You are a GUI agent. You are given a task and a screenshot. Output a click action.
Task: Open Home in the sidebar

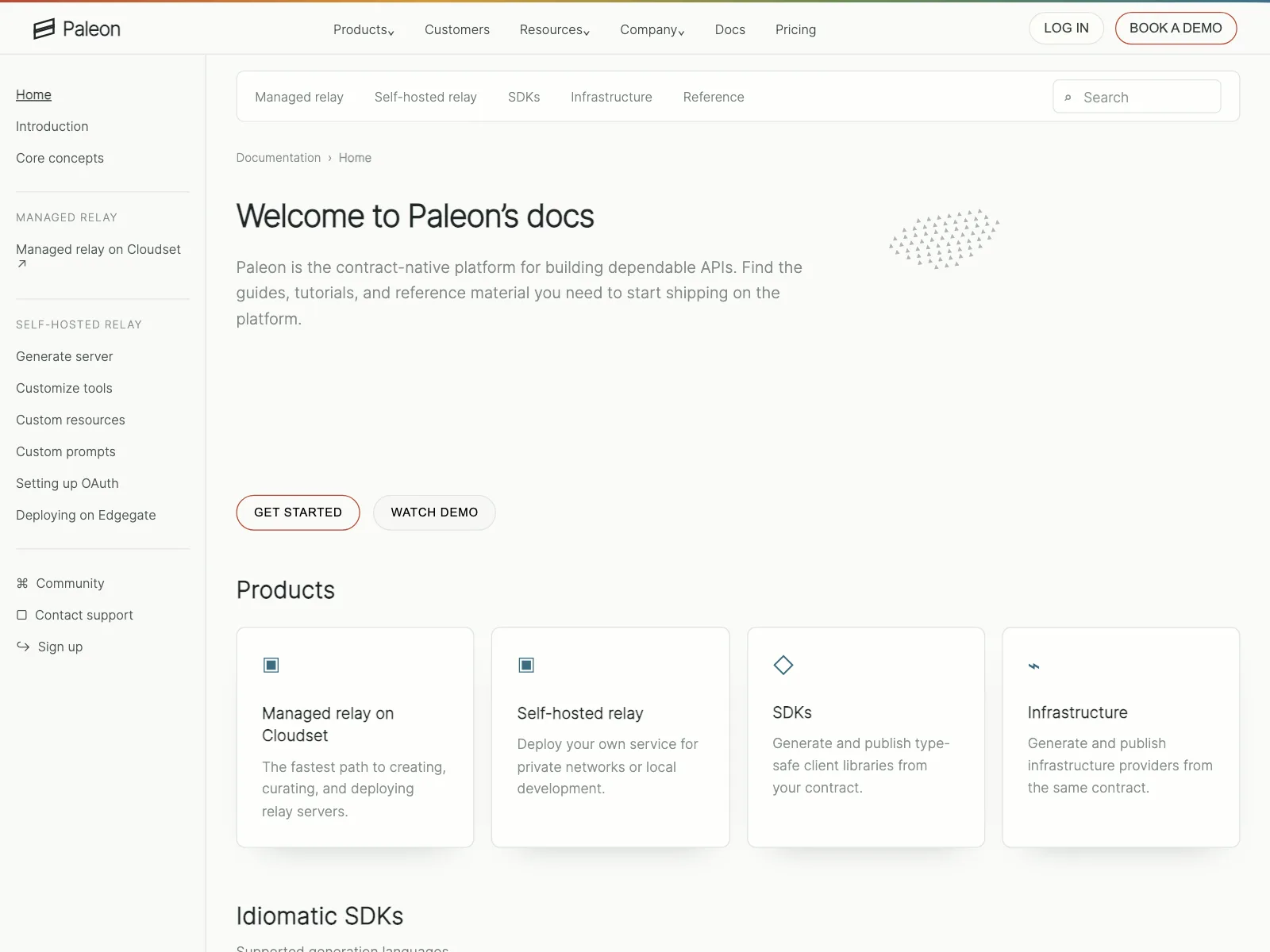(x=33, y=94)
